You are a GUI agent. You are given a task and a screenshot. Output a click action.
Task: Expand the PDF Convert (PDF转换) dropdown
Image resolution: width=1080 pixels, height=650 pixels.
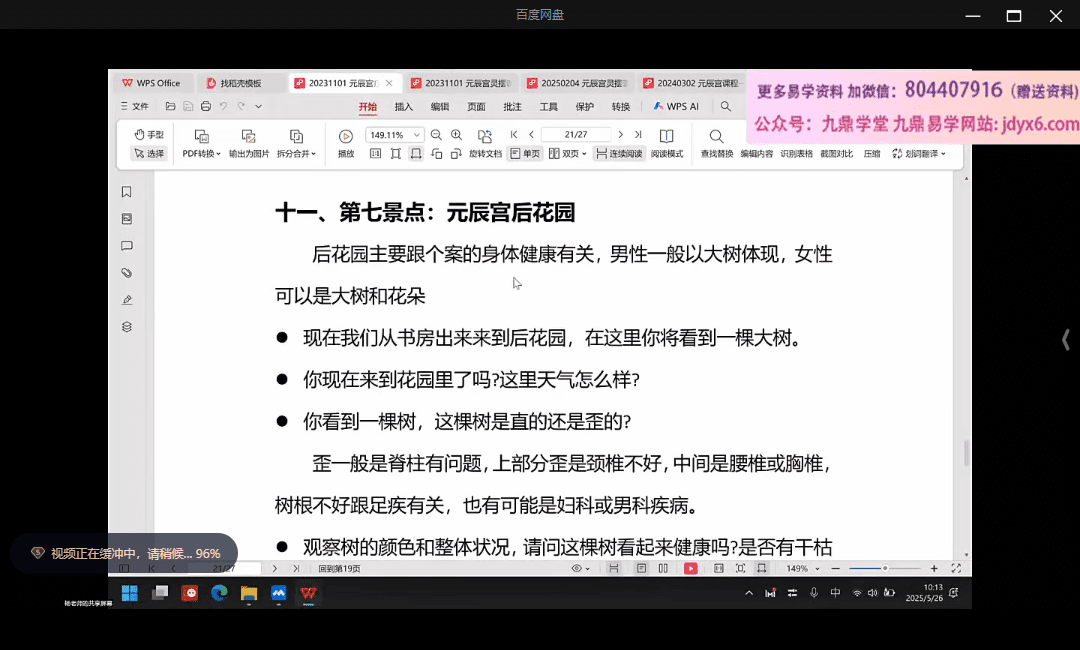[x=201, y=154]
